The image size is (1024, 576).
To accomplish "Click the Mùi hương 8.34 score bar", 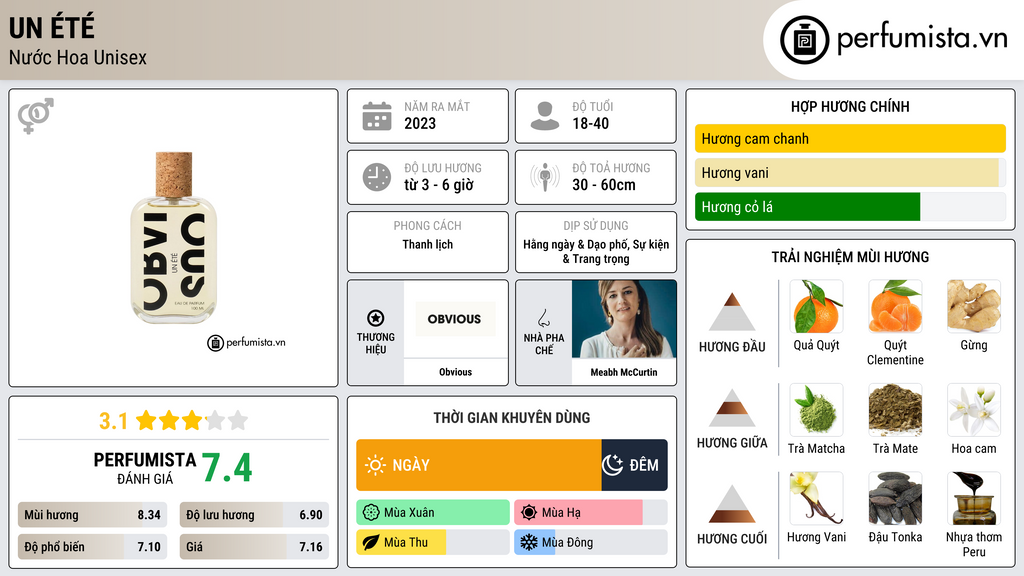I will 92,515.
